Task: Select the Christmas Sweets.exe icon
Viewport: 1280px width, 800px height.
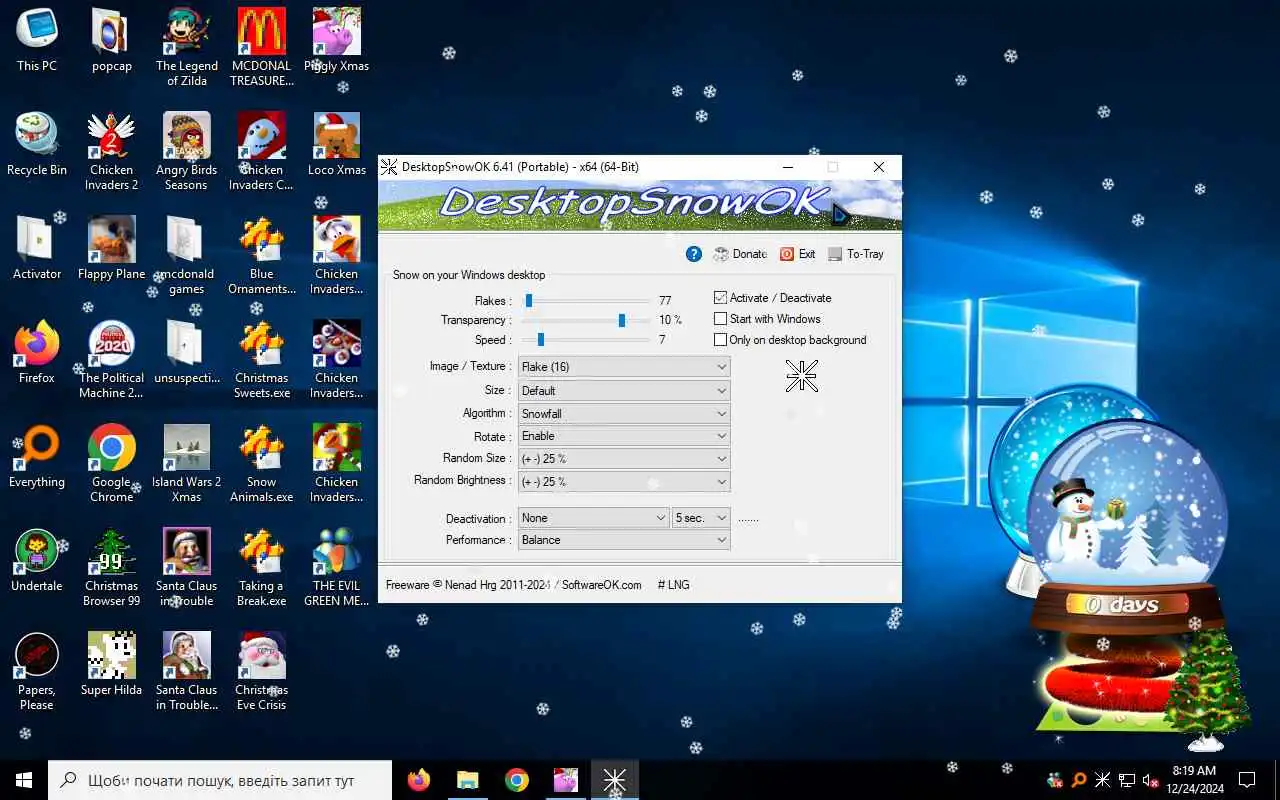Action: [x=262, y=359]
